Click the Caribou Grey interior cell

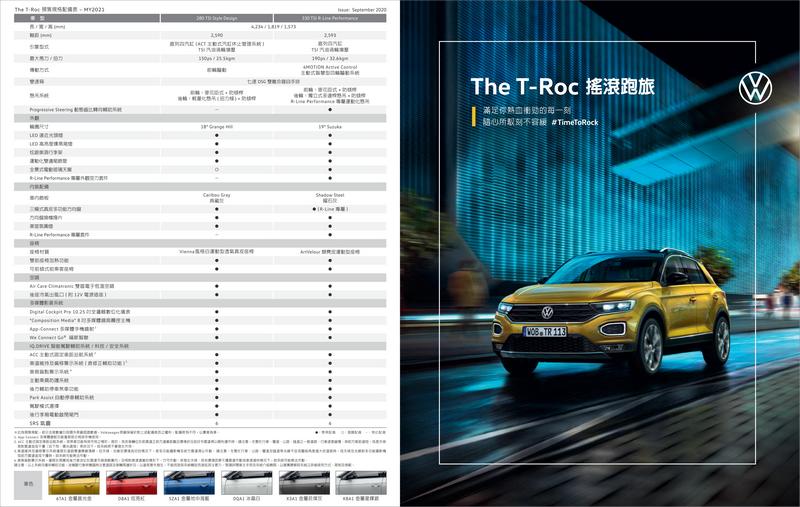(217, 198)
